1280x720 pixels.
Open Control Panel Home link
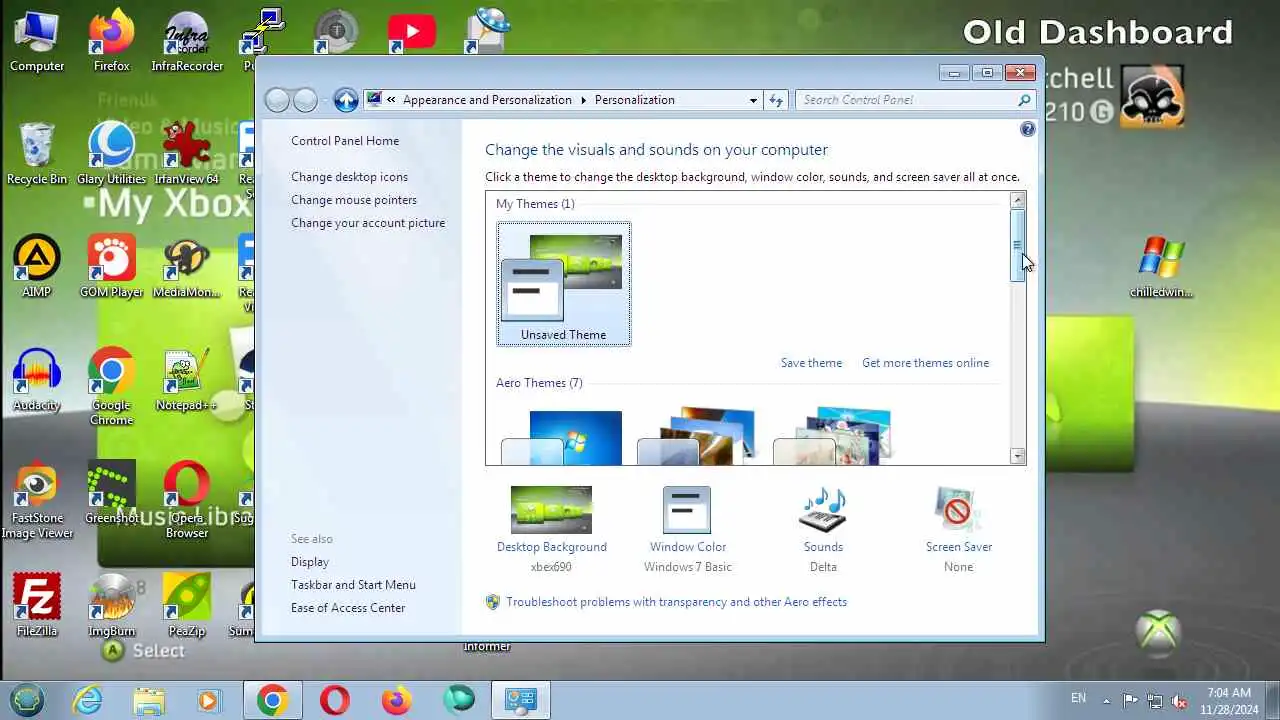pos(345,141)
